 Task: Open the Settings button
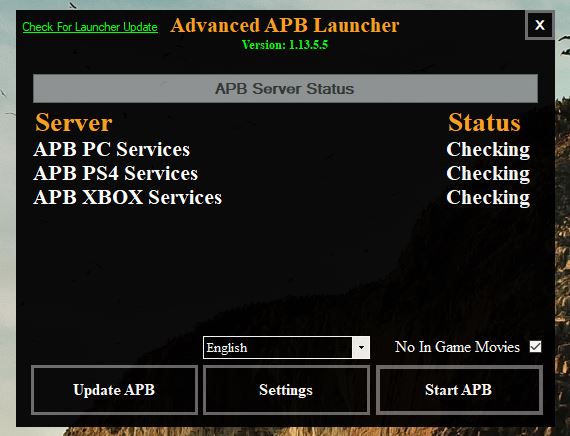click(x=286, y=390)
